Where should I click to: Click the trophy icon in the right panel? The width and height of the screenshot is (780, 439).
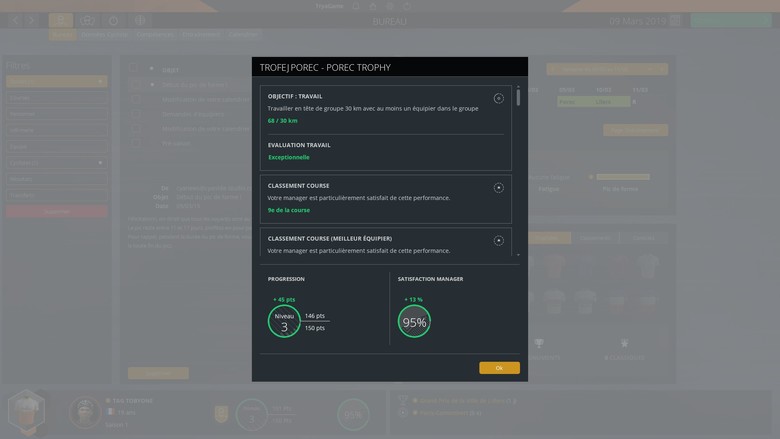tap(539, 344)
